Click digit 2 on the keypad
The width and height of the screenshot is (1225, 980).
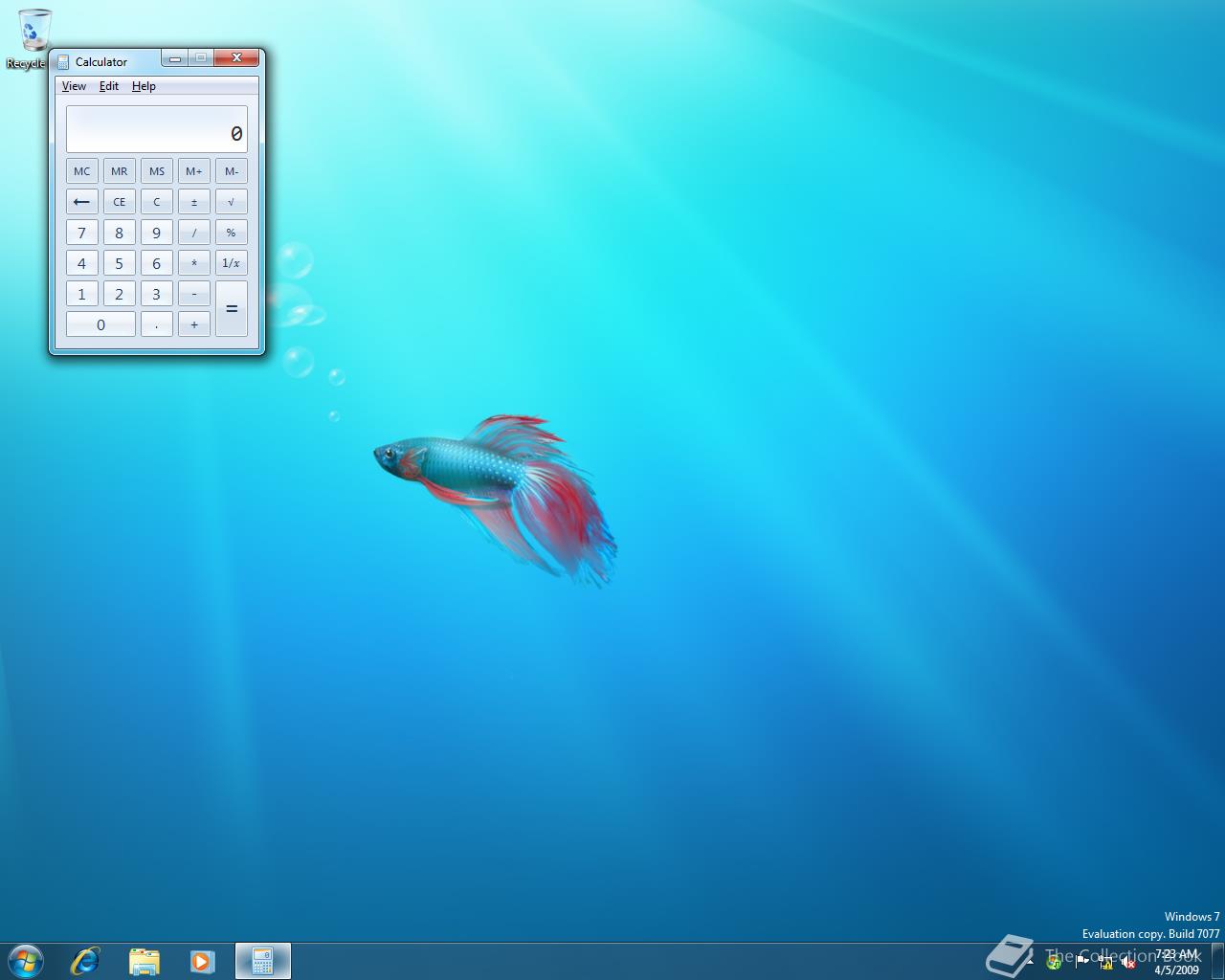click(x=119, y=294)
